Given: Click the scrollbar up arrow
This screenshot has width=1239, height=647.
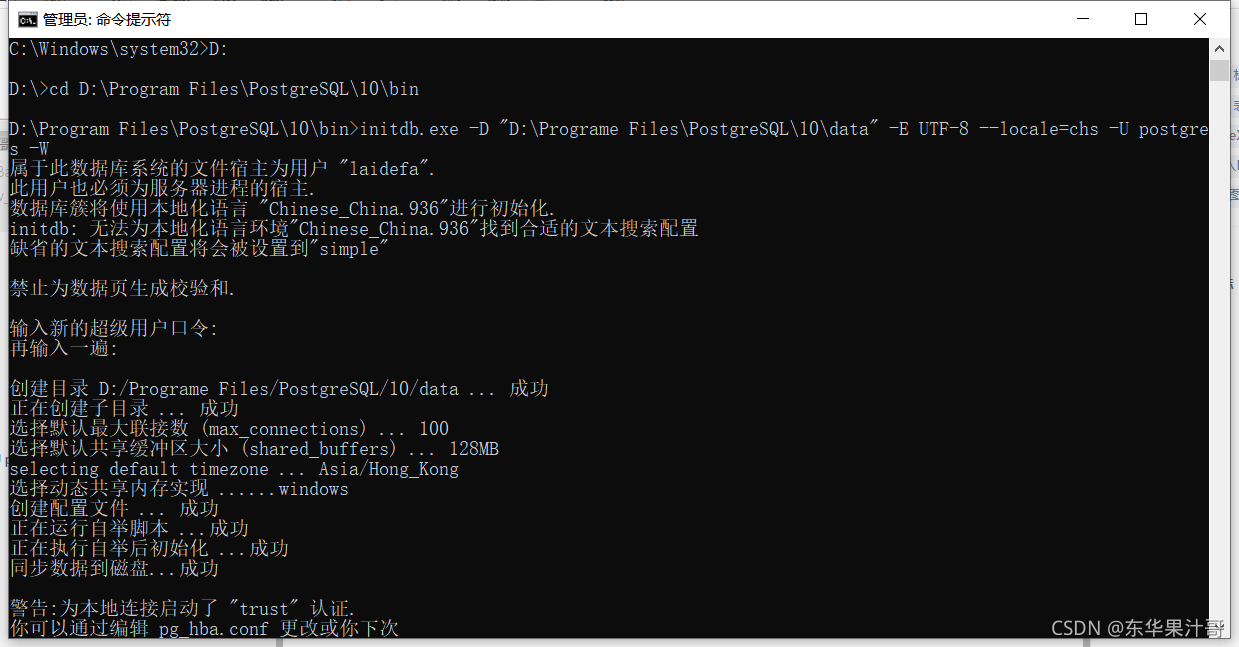Looking at the screenshot, I should pos(1220,47).
